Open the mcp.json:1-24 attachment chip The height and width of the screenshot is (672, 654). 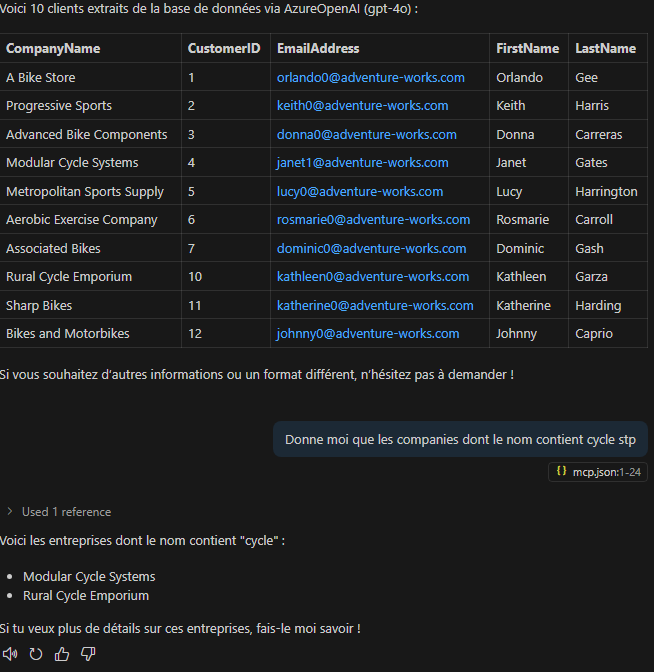click(598, 472)
